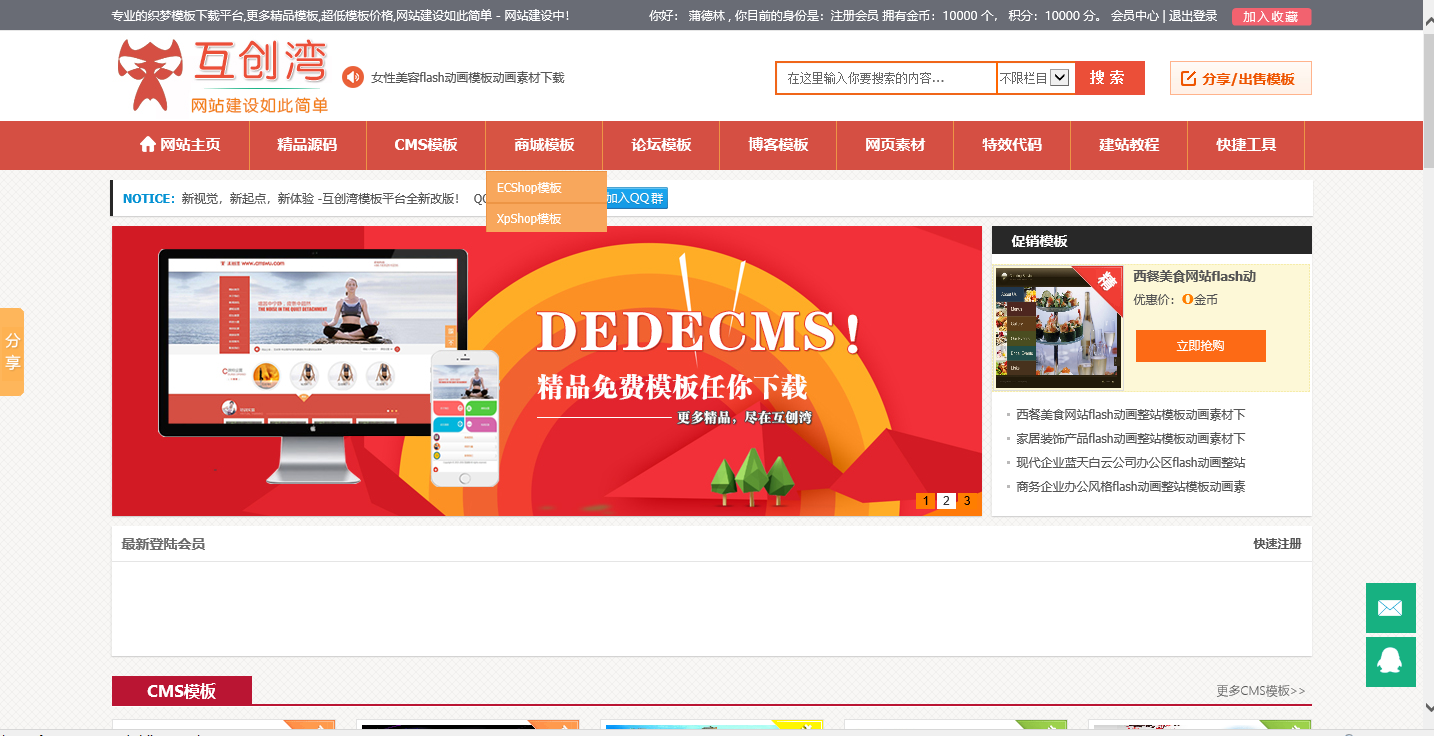Click the NOTICE announcement text
The image size is (1434, 736).
tap(291, 198)
